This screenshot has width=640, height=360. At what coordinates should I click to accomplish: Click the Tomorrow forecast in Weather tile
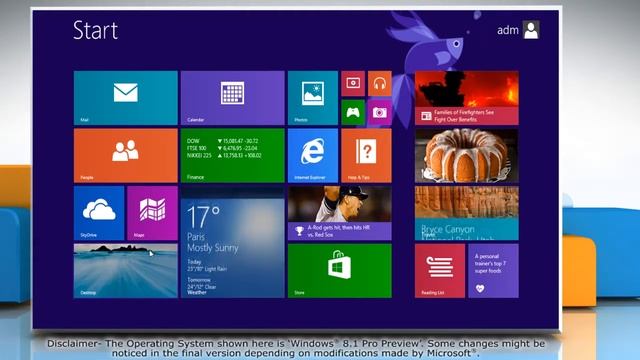click(202, 283)
